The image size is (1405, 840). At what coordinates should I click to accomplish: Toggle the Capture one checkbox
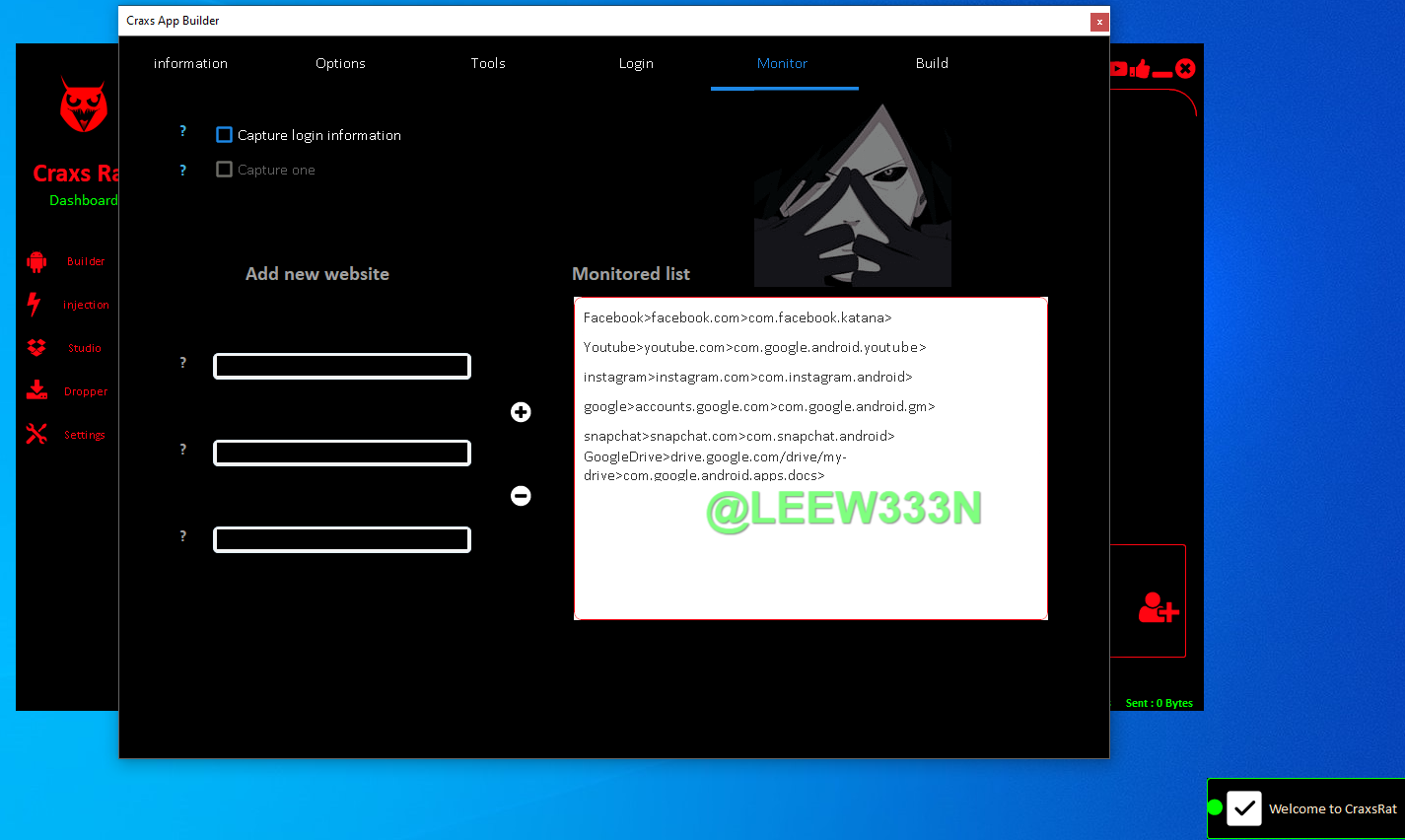coord(225,170)
